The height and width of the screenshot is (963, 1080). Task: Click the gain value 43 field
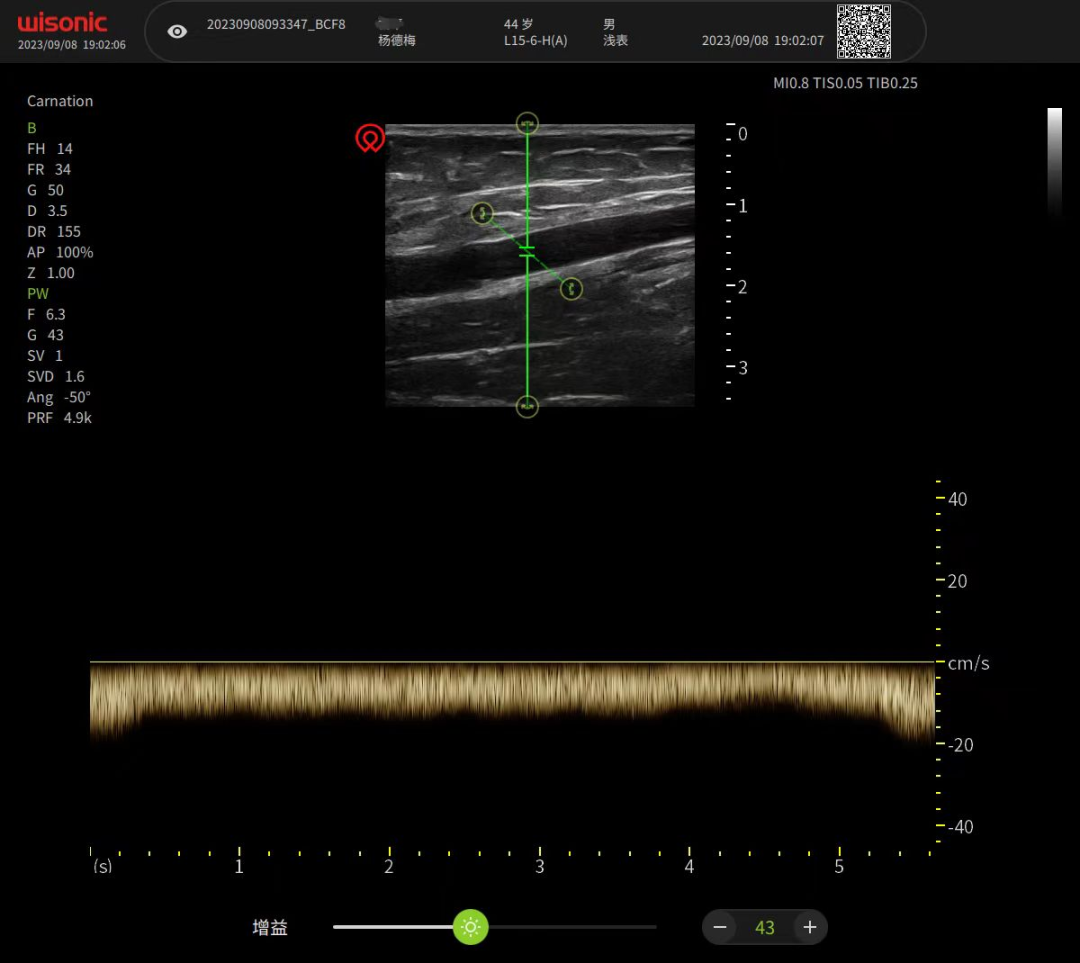click(765, 928)
